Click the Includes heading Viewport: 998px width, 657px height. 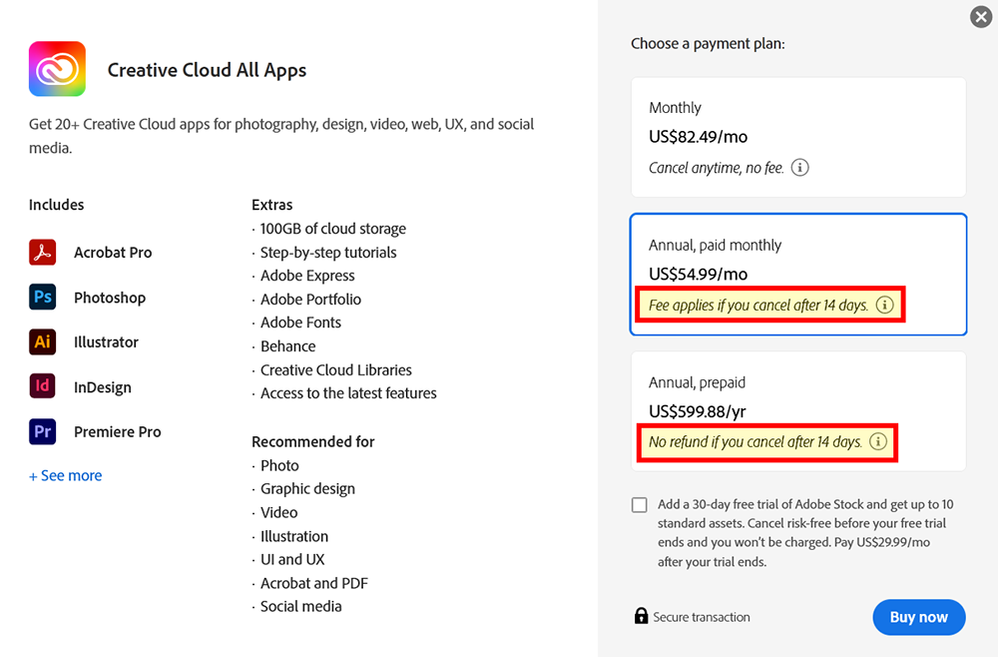[x=56, y=205]
